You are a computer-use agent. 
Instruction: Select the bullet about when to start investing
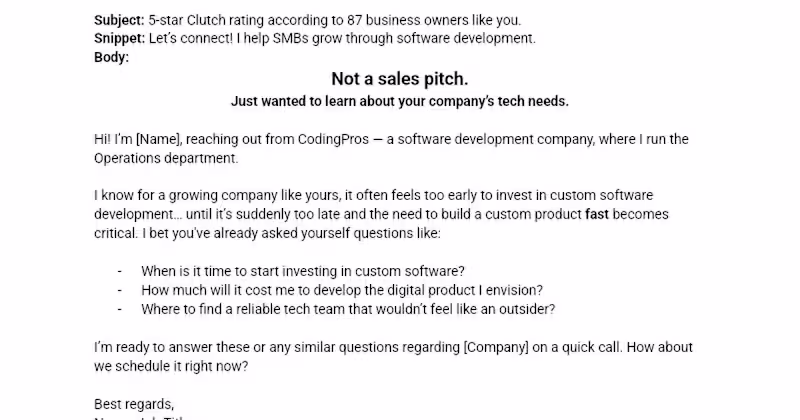tap(303, 270)
